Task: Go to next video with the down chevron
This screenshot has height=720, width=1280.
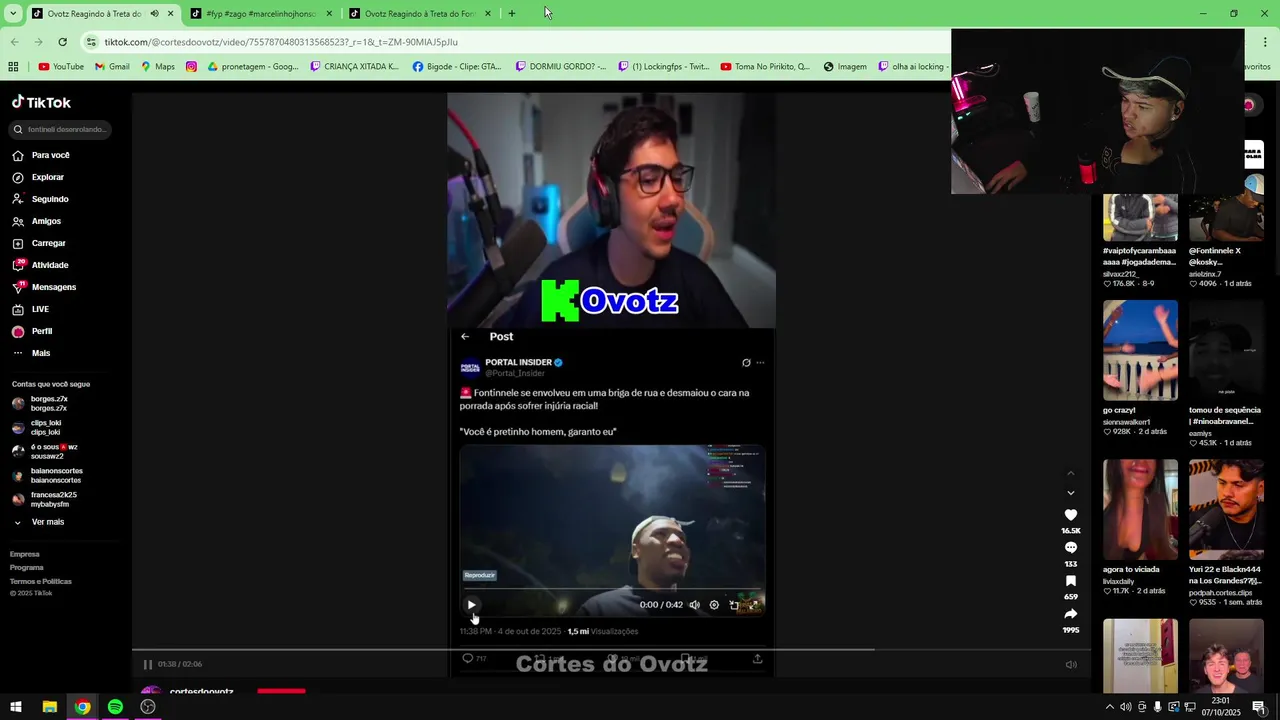Action: click(1071, 493)
